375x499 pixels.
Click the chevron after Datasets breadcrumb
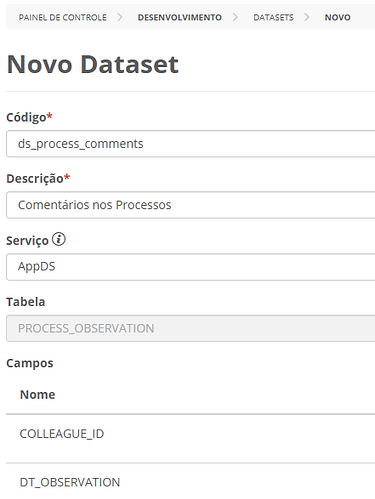(307, 17)
